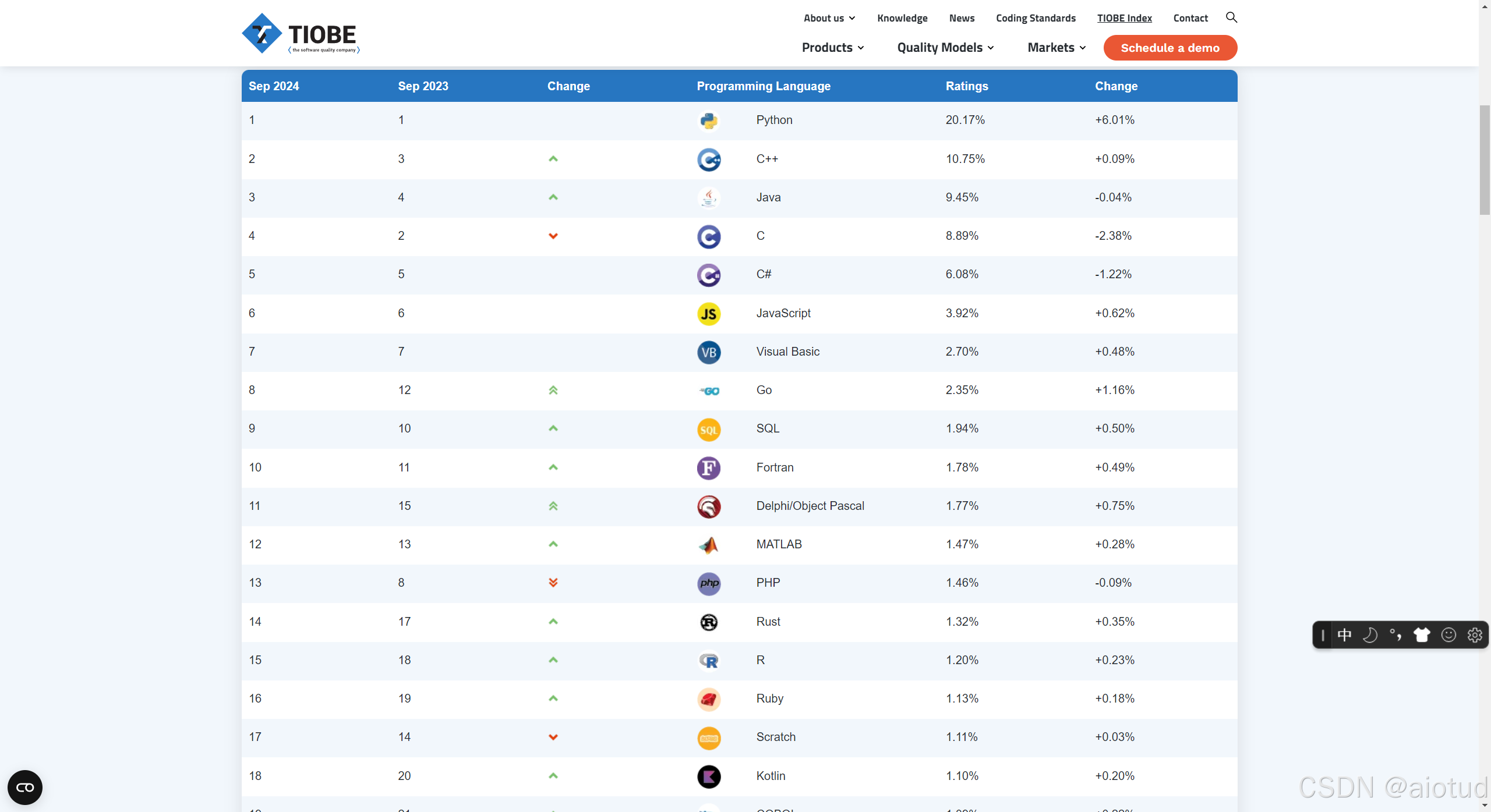Toggle Chinese input mode in IME toolbar
1491x812 pixels.
pyautogui.click(x=1345, y=635)
